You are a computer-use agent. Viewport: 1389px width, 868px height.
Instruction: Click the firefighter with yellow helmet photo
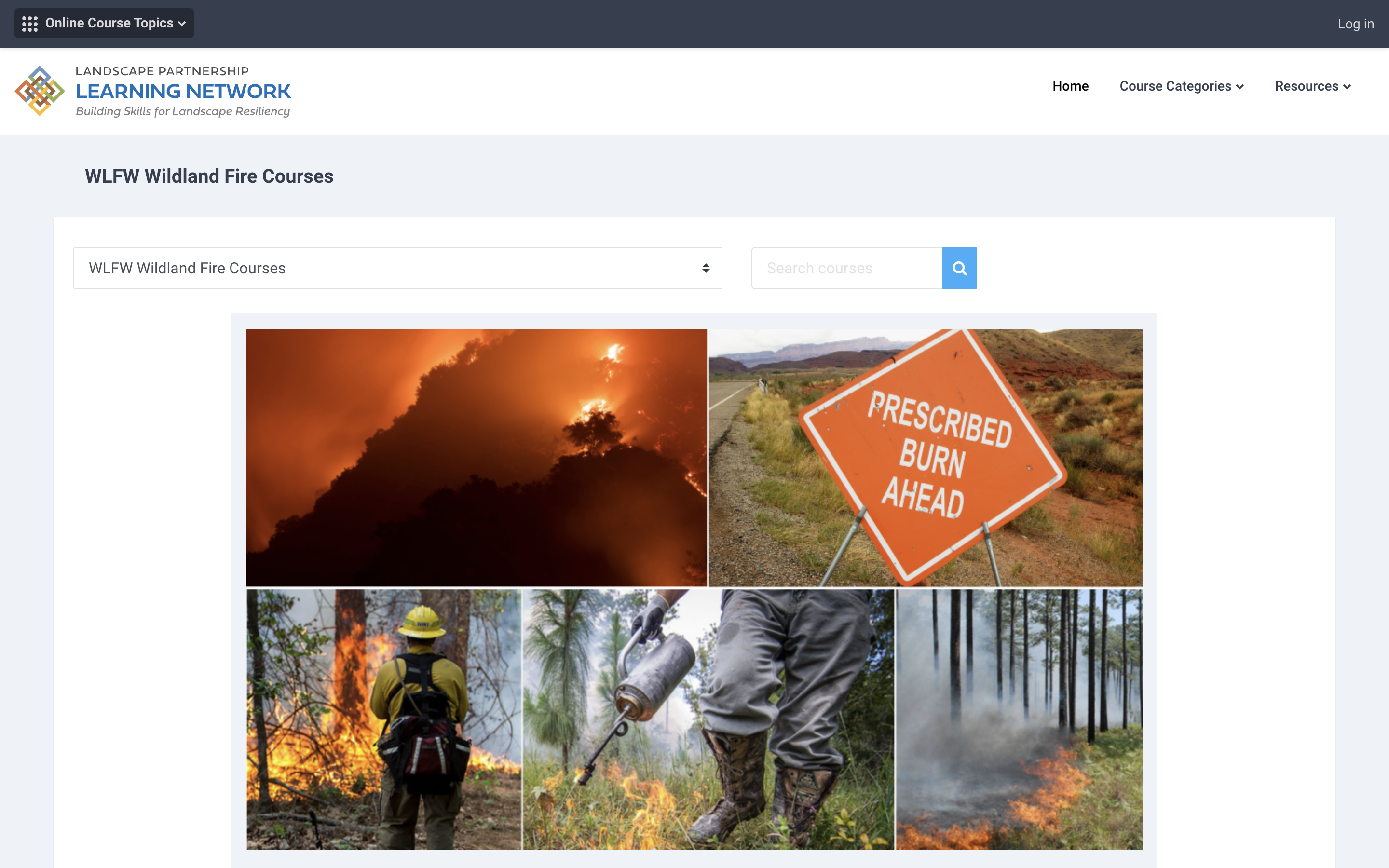(383, 718)
